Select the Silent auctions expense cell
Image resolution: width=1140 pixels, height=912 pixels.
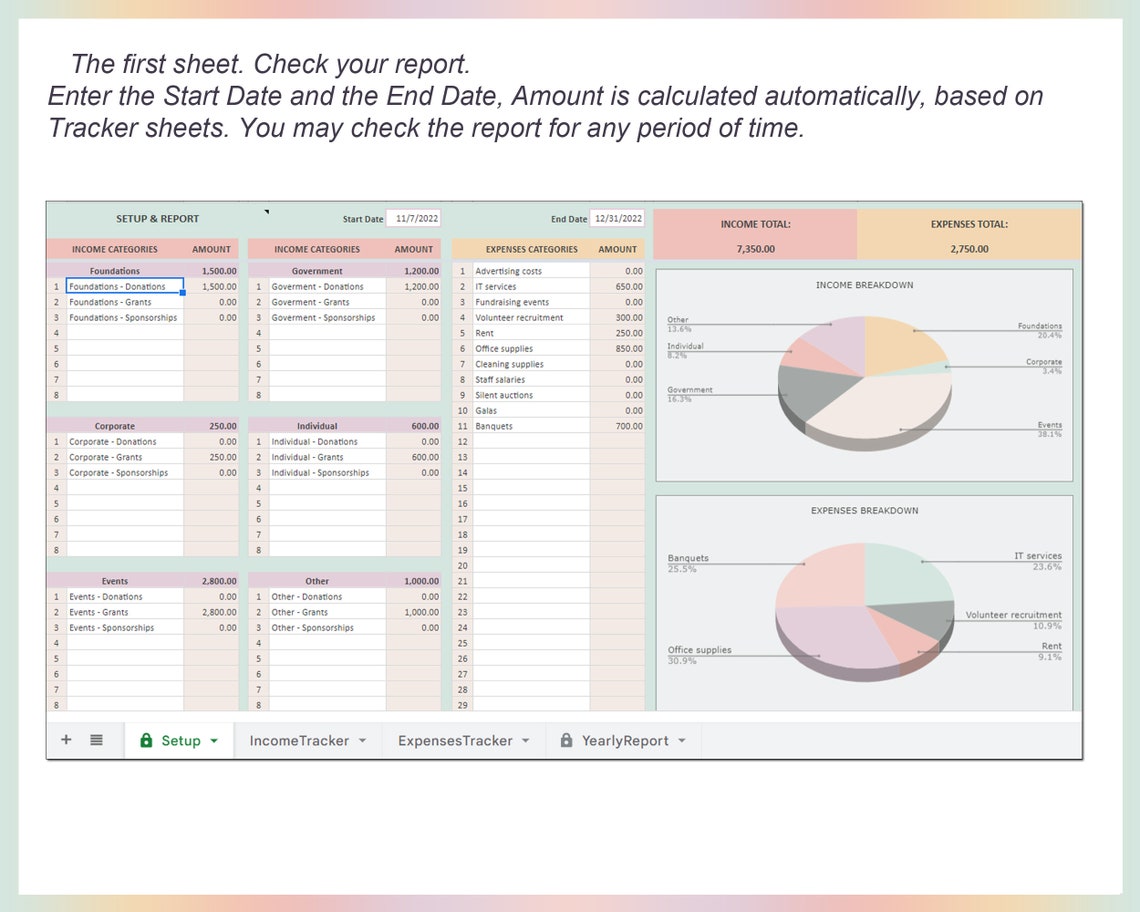(531, 395)
